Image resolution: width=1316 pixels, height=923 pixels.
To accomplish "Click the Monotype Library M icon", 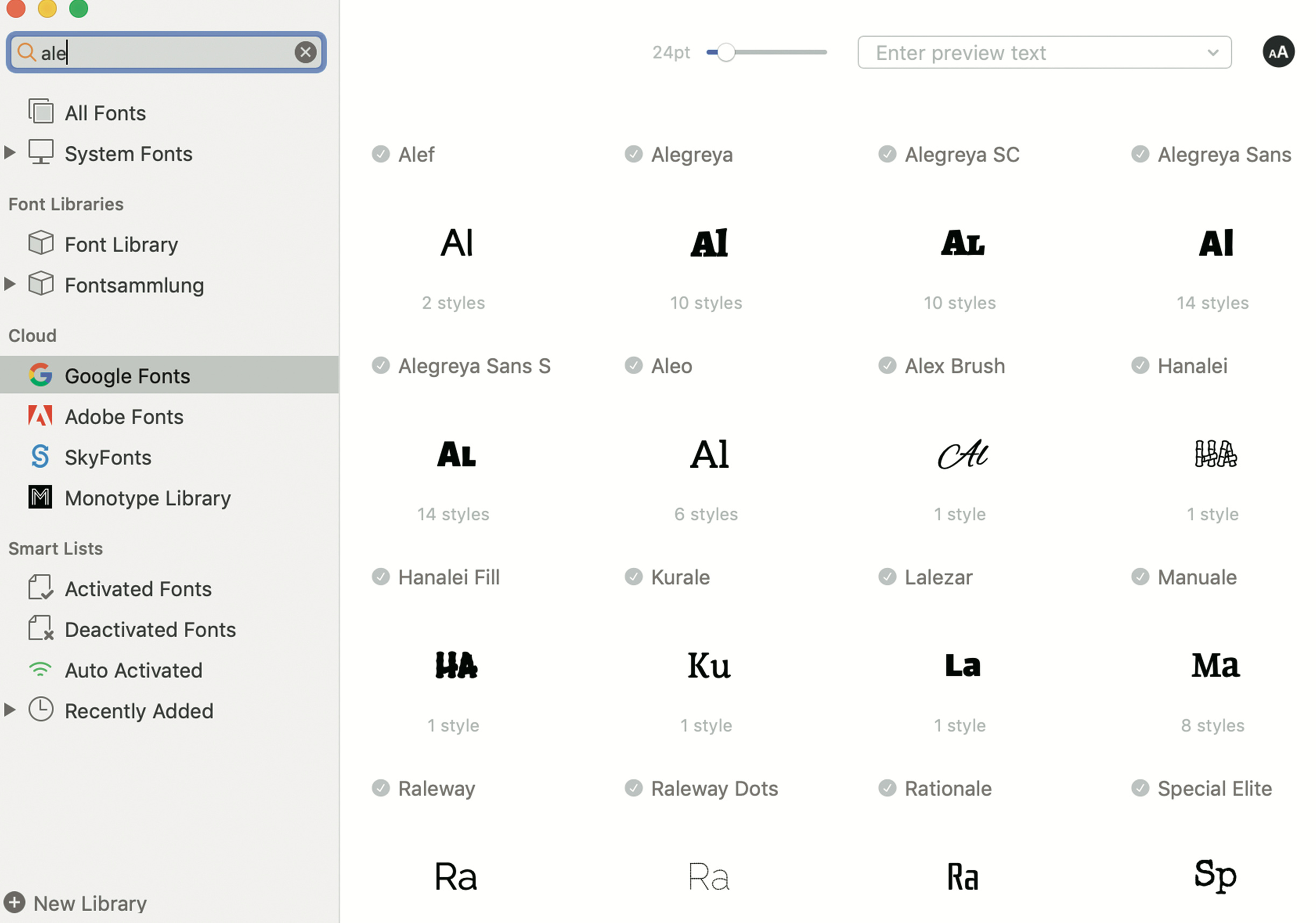I will (x=40, y=497).
